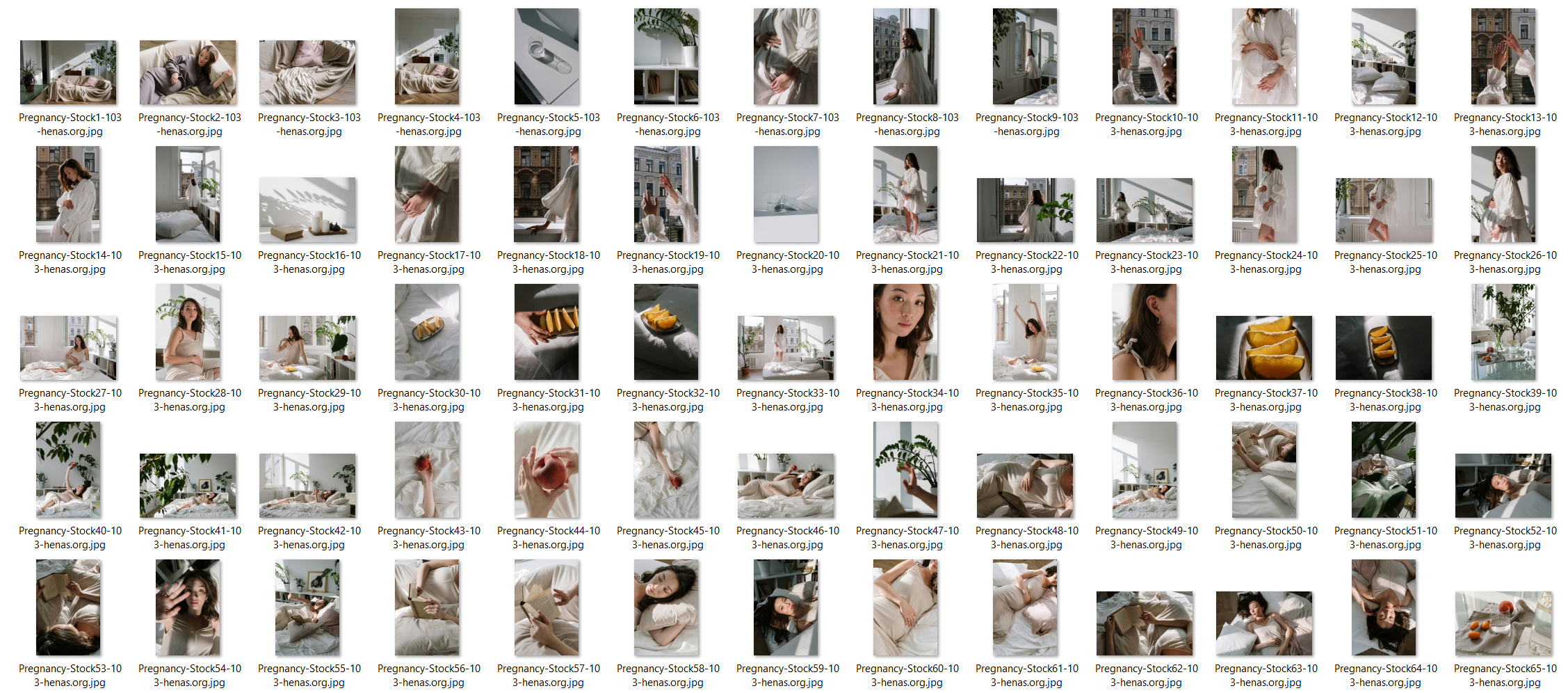The height and width of the screenshot is (693, 1568).
Task: Click the file name Pregnancy-Stock15-103-henas.org.jpg
Action: click(x=190, y=262)
